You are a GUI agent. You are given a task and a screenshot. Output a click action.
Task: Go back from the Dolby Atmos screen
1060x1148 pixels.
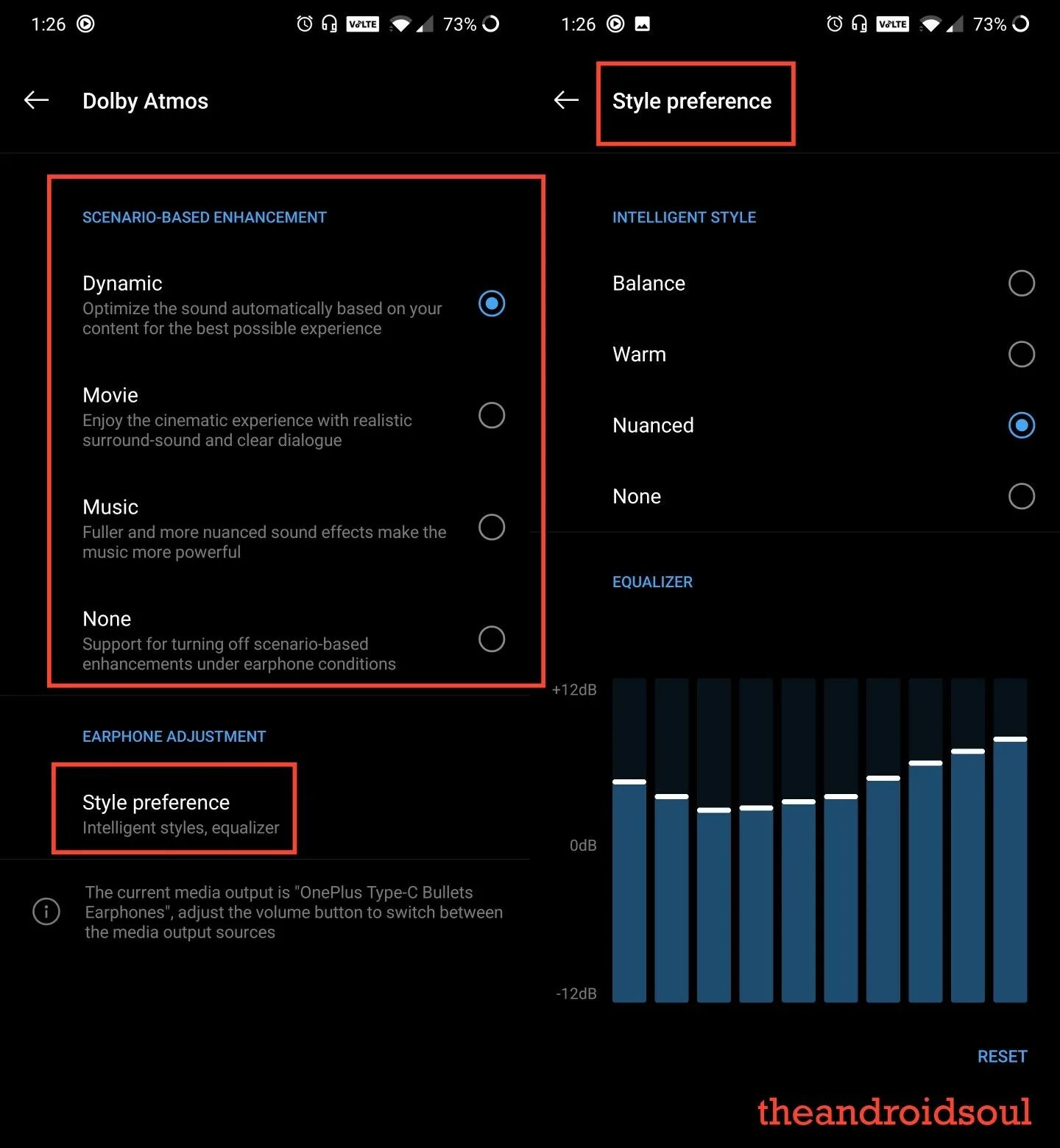coord(36,100)
